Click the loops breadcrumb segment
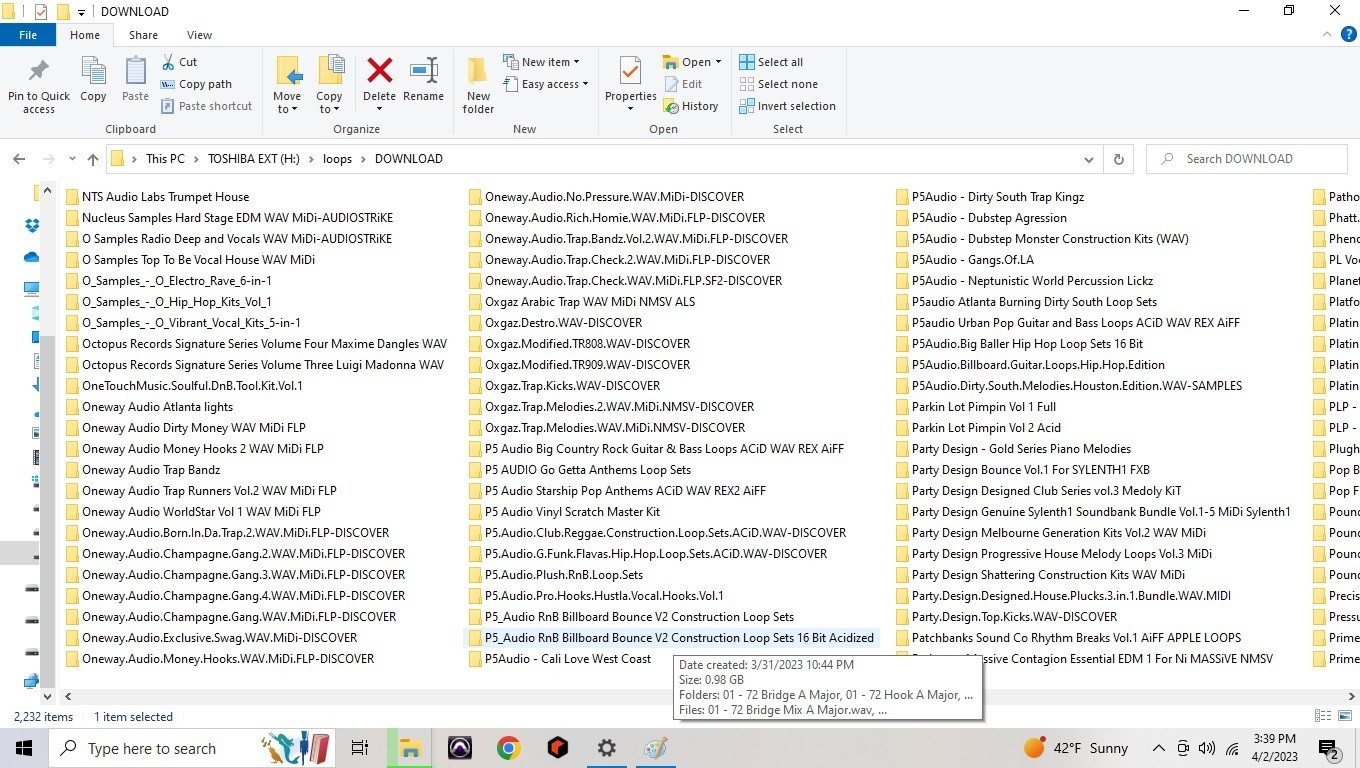Viewport: 1360px width, 768px height. click(x=337, y=159)
